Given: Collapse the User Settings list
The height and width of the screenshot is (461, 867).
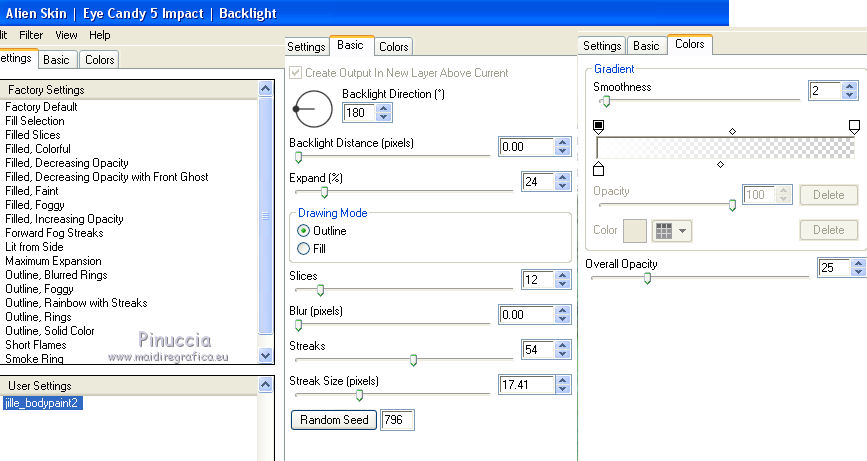Looking at the screenshot, I should point(265,385).
